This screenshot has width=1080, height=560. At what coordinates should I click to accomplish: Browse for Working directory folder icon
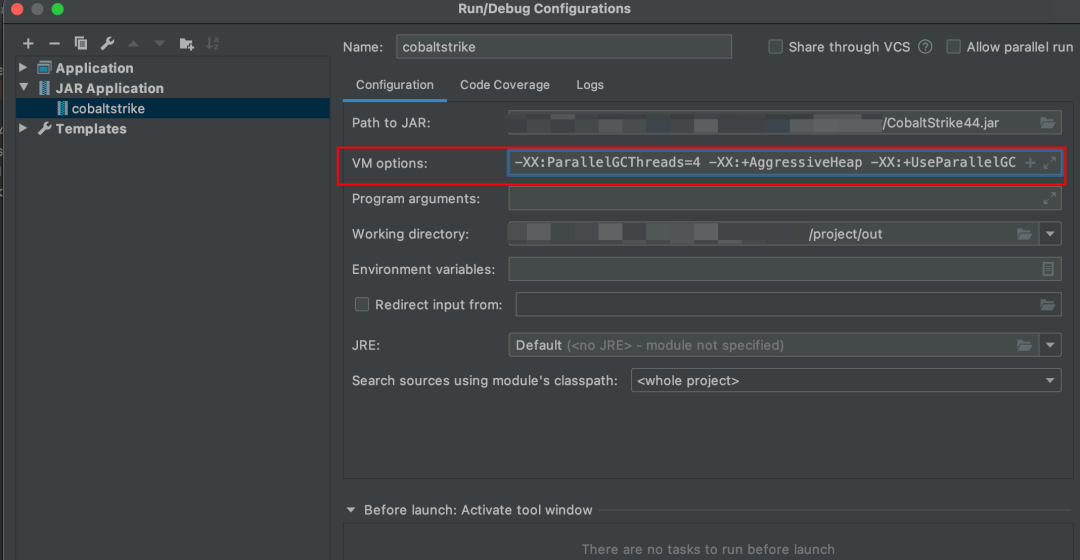point(1024,234)
